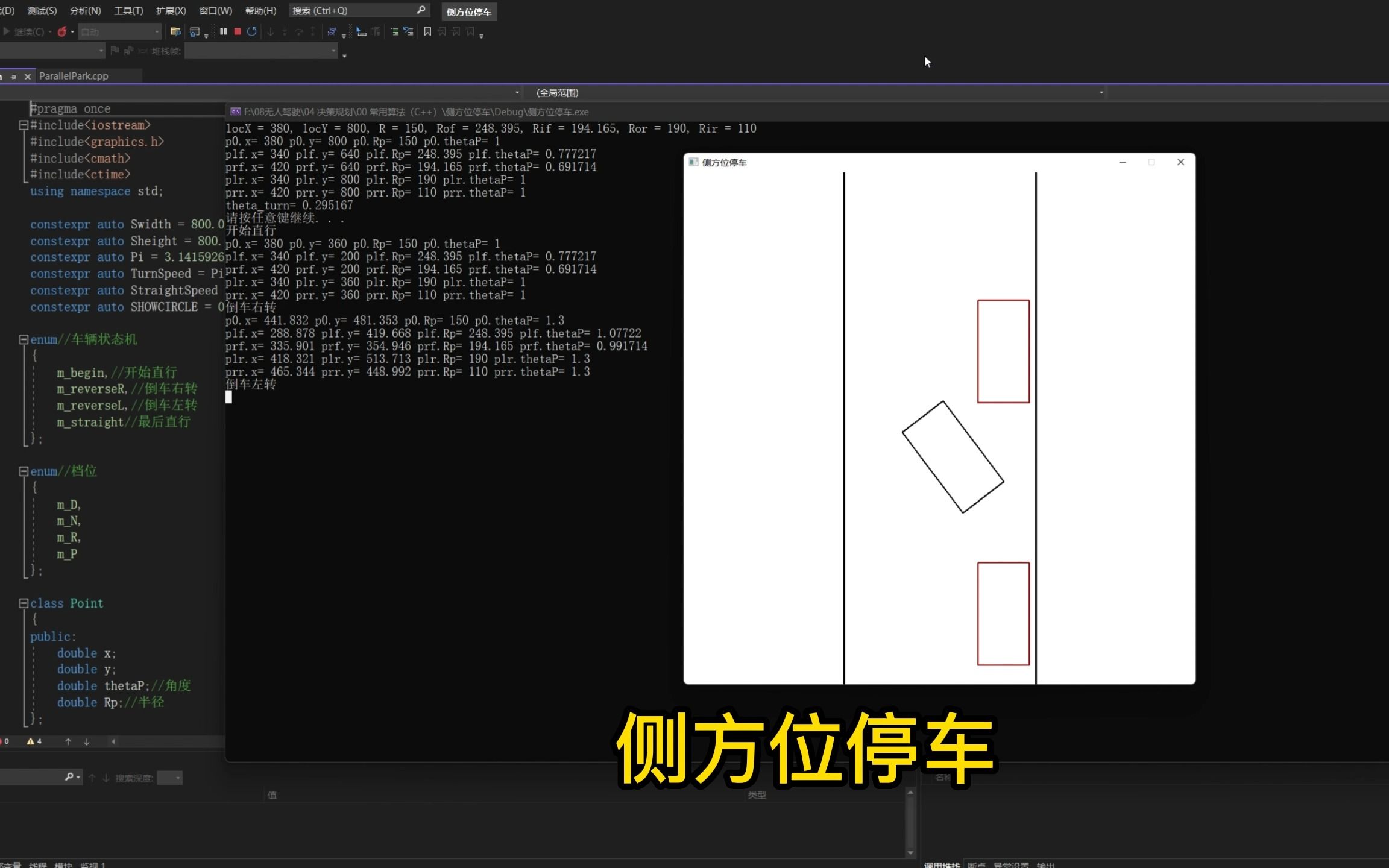Open the Hot Reload dropdown arrow
The image size is (1389, 868).
point(72,31)
